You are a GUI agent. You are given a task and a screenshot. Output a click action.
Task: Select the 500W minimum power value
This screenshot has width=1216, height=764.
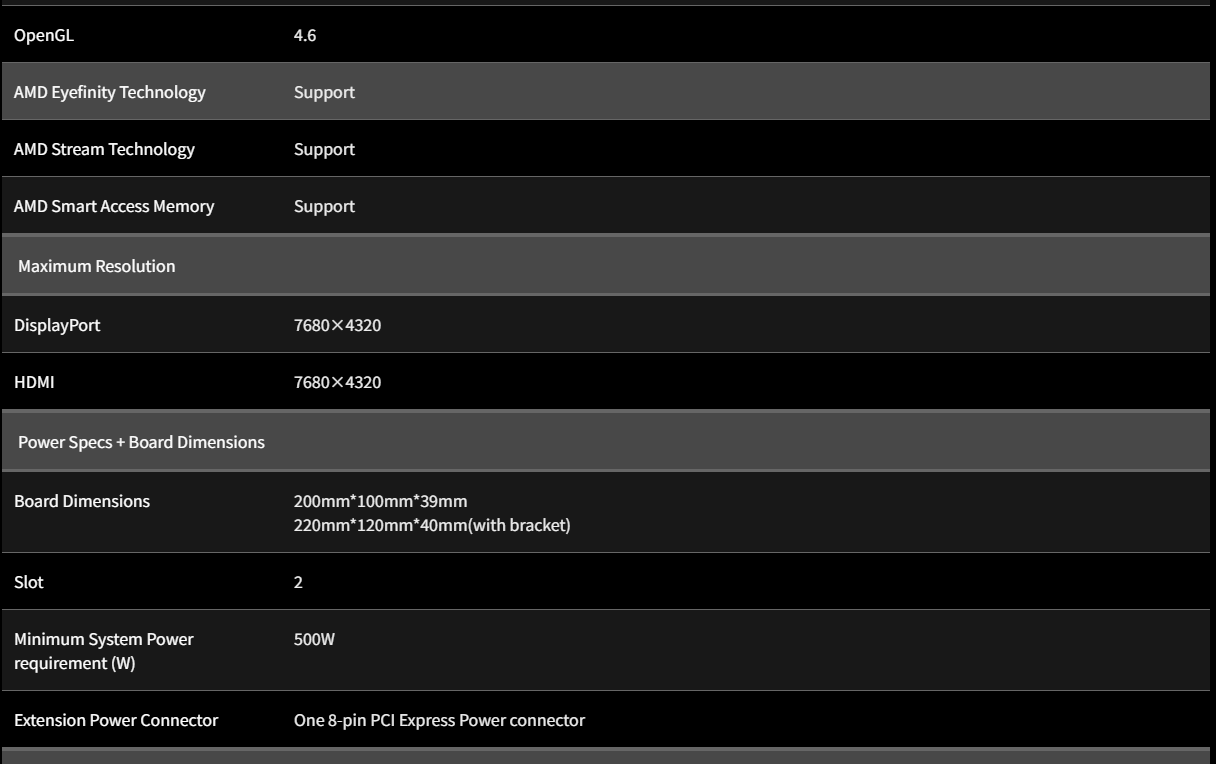pyautogui.click(x=314, y=639)
